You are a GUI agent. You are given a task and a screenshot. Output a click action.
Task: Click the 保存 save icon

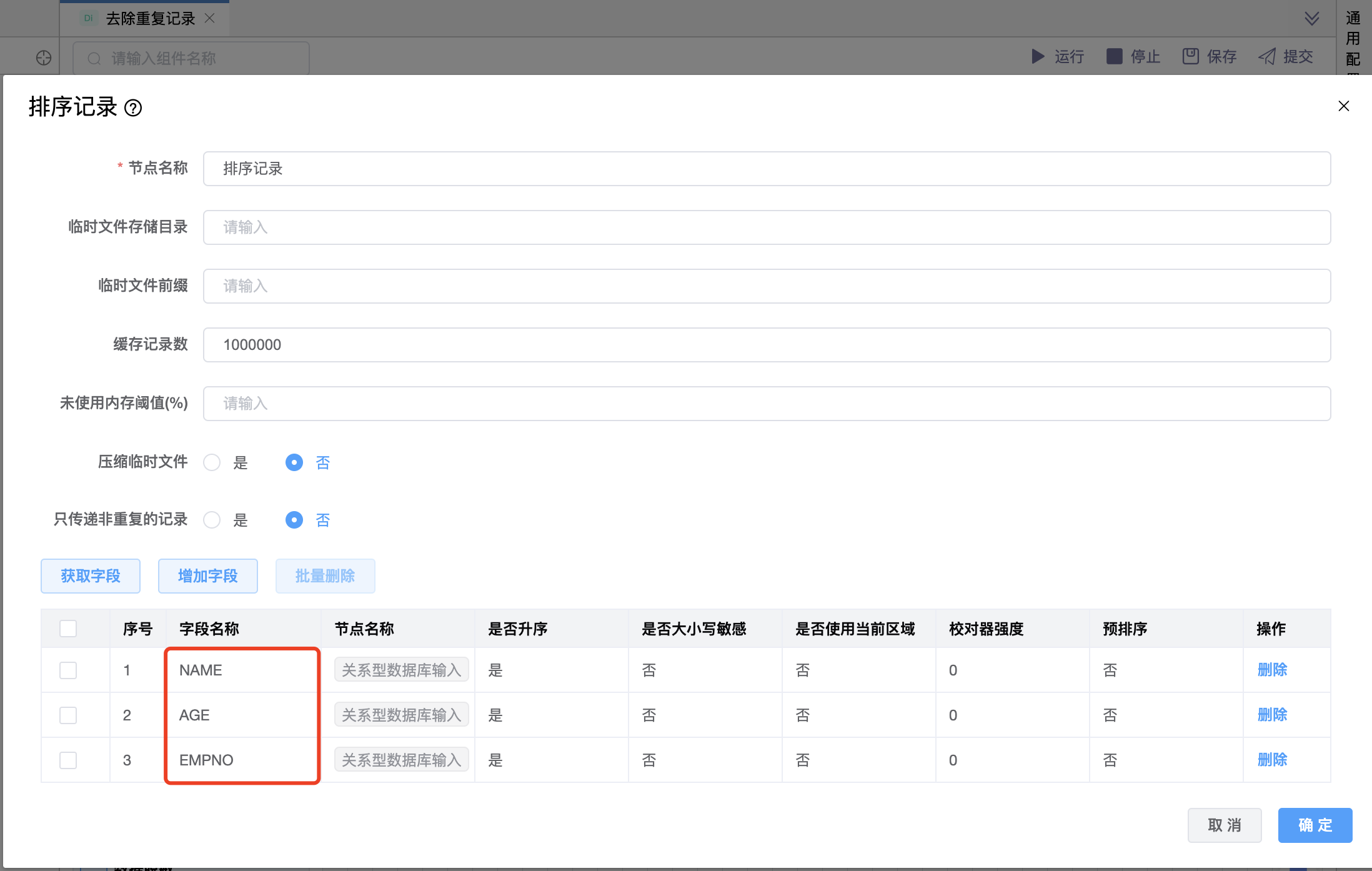1190,57
